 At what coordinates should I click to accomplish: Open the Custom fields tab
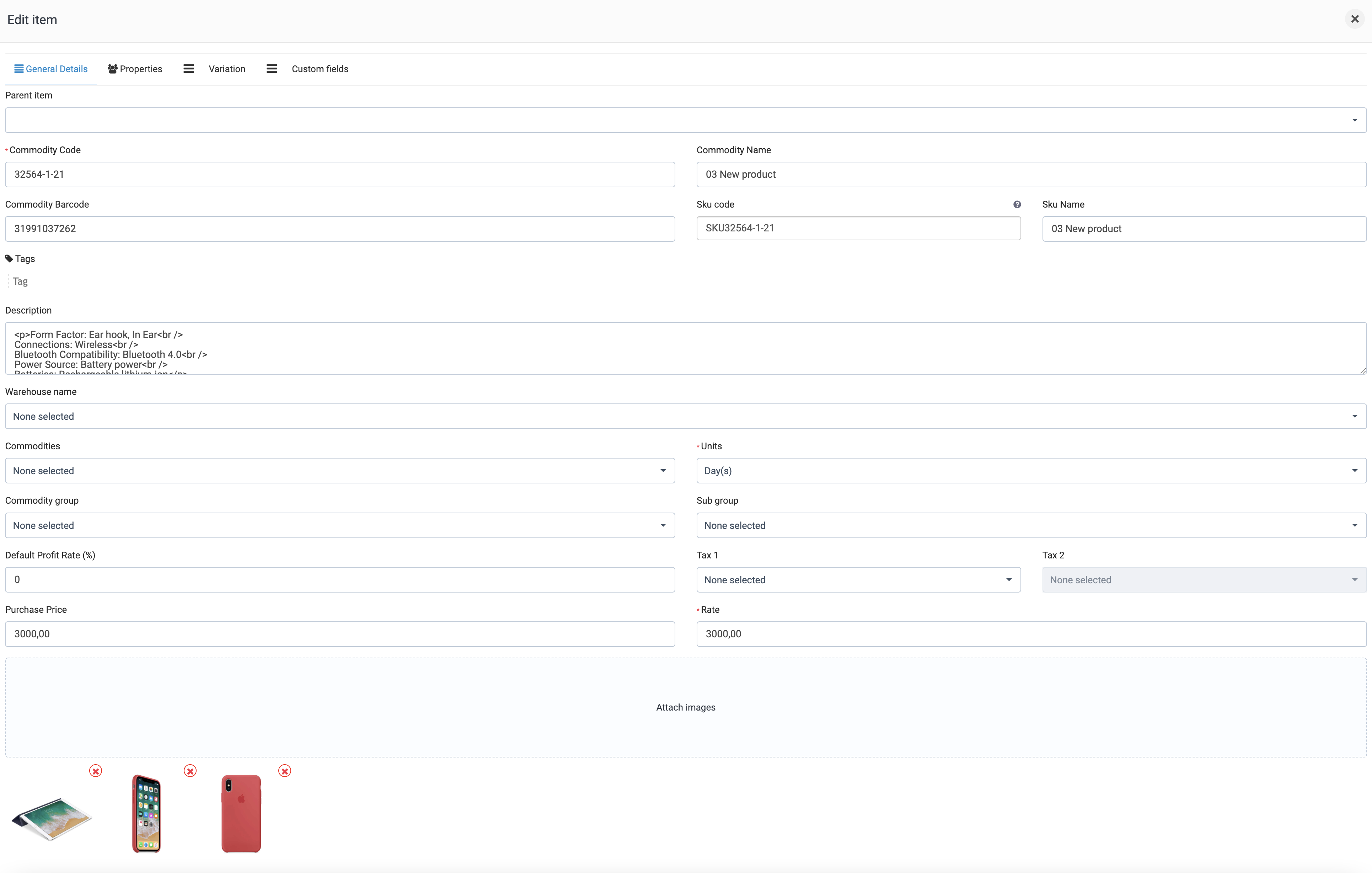[320, 69]
